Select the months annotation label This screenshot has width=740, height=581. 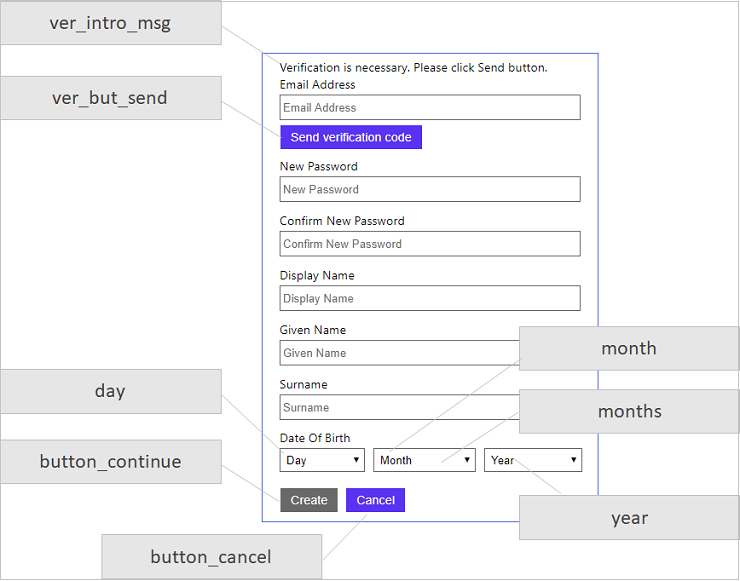[x=629, y=411]
